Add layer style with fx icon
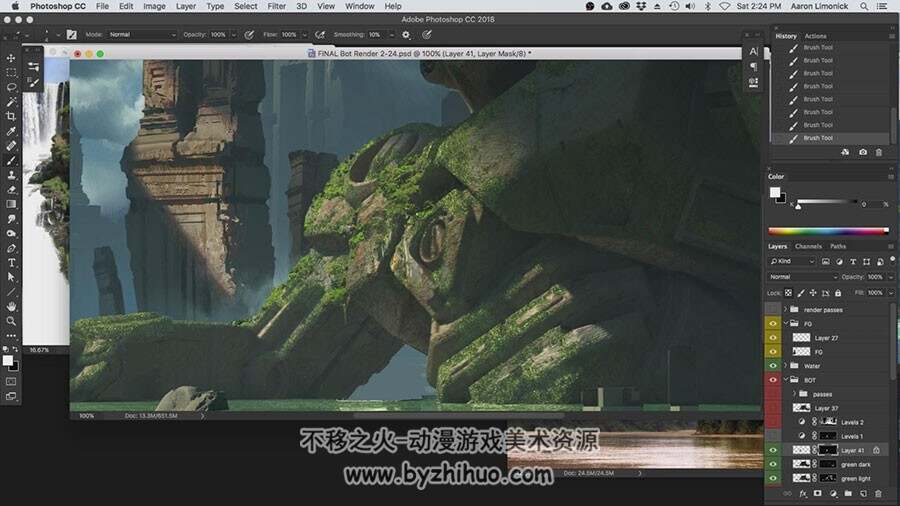This screenshot has height=506, width=900. (x=803, y=493)
